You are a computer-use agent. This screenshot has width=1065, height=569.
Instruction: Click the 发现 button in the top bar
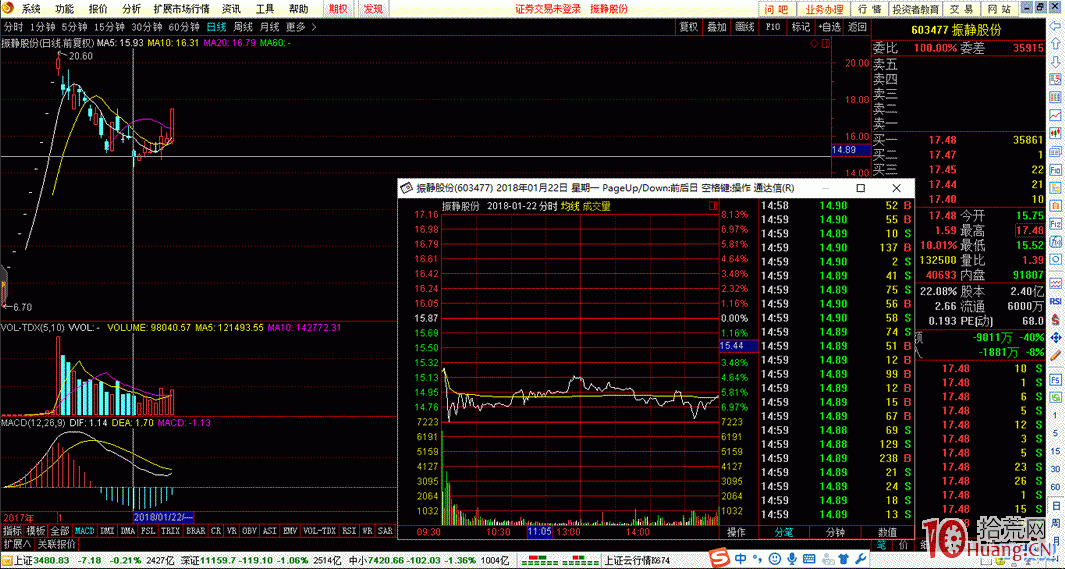coord(373,9)
